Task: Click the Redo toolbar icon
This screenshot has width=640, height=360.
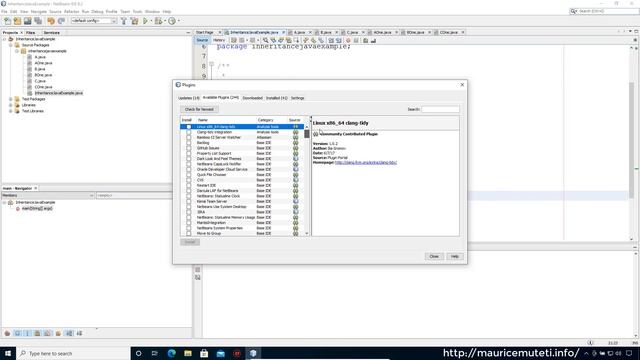Action: coord(61,21)
